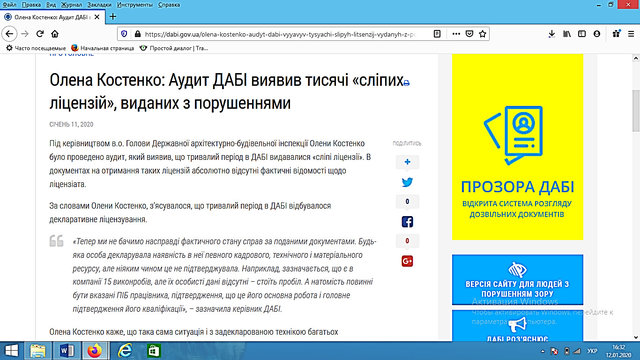Screen dimensions: 640x360
Task: Show hidden system tray icons
Action: coord(542,351)
